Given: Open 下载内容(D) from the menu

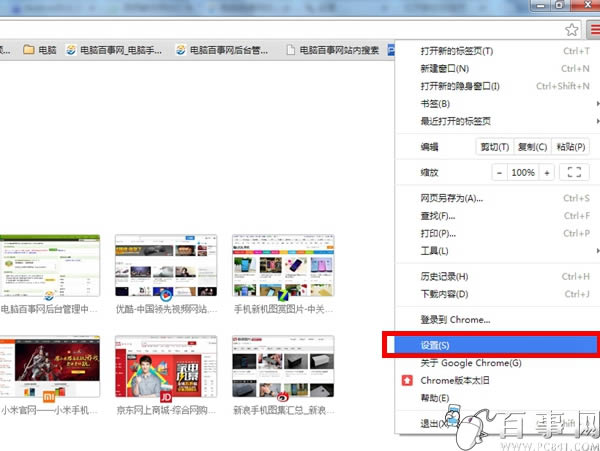Looking at the screenshot, I should 497,294.
